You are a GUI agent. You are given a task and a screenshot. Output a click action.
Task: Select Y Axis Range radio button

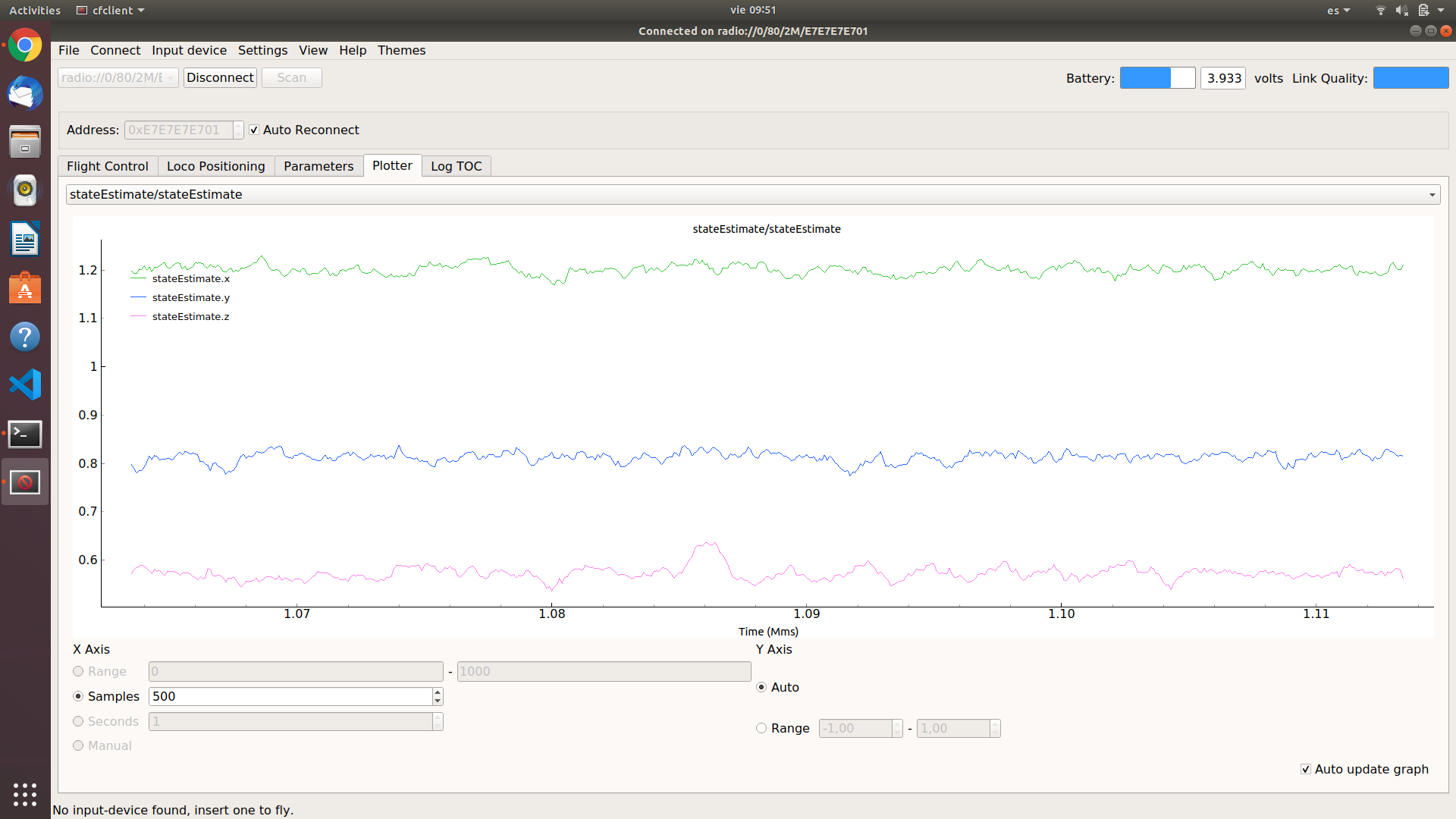point(761,728)
